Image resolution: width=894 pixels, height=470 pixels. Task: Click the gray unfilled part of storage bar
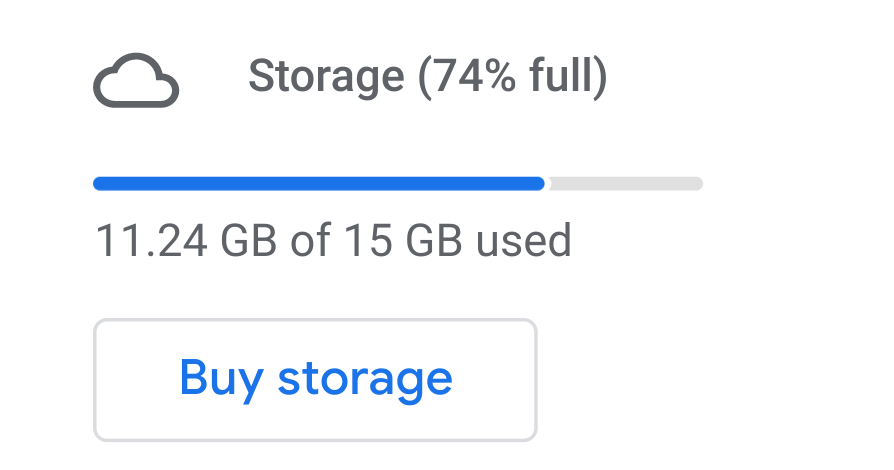click(x=624, y=184)
